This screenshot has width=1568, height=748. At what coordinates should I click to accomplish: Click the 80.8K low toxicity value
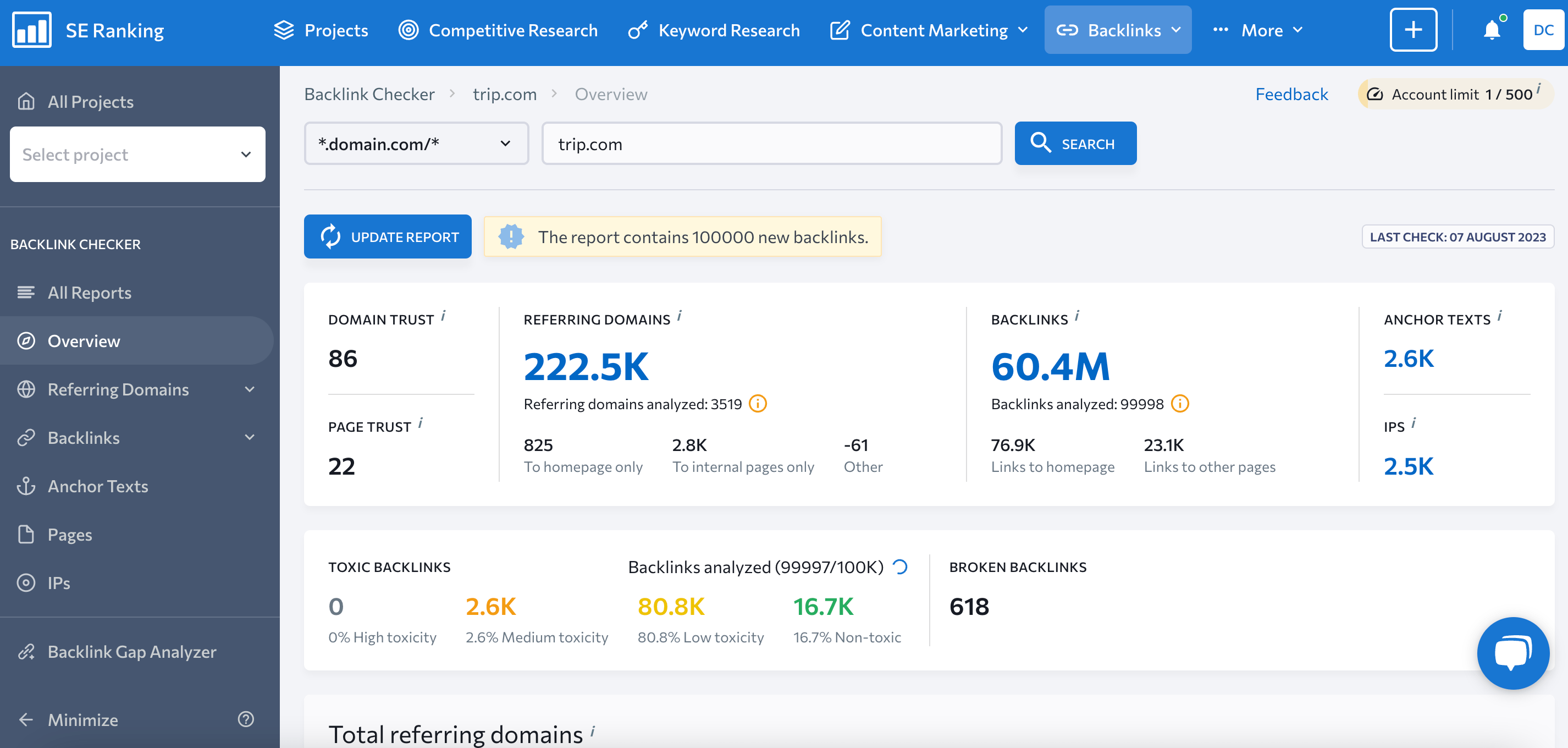pos(671,606)
